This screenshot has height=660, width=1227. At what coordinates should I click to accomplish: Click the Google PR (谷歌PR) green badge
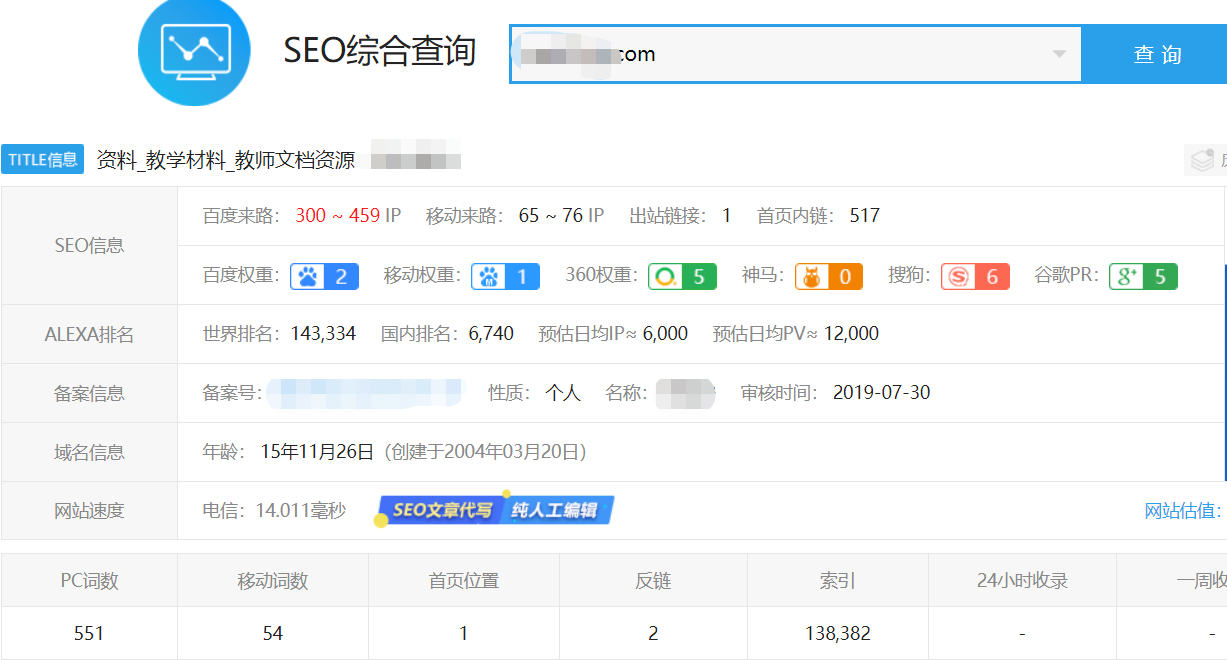coord(1143,274)
